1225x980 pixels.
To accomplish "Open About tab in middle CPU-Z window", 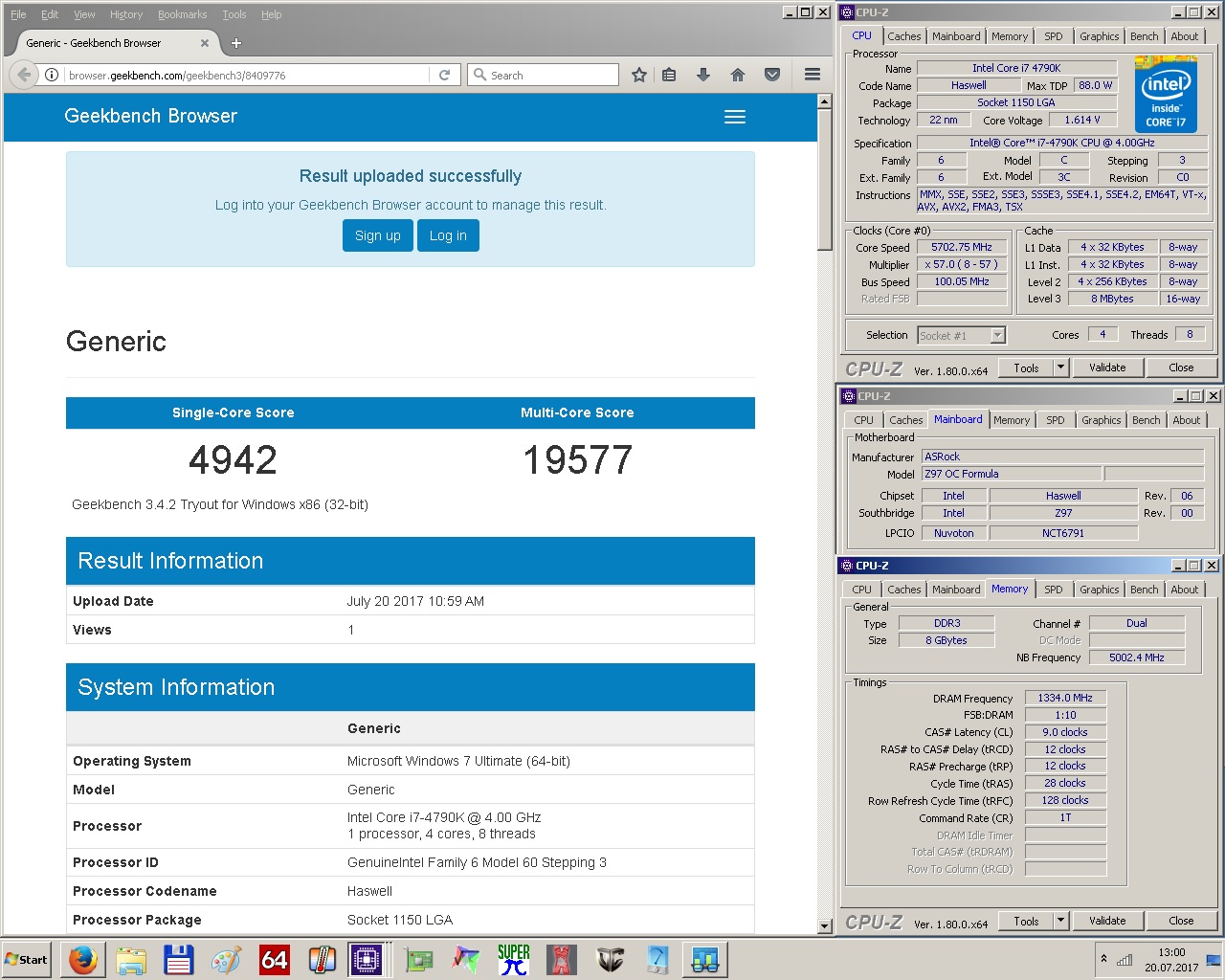I will pyautogui.click(x=1187, y=420).
